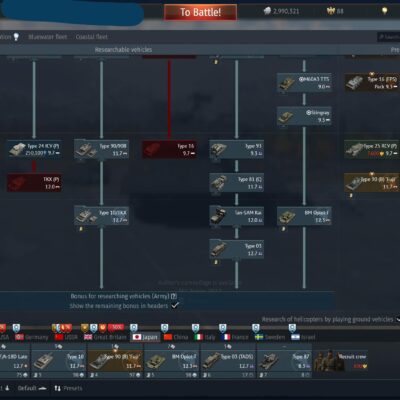Open Presets menu
Viewport: 400px width, 400px height.
coord(69,388)
